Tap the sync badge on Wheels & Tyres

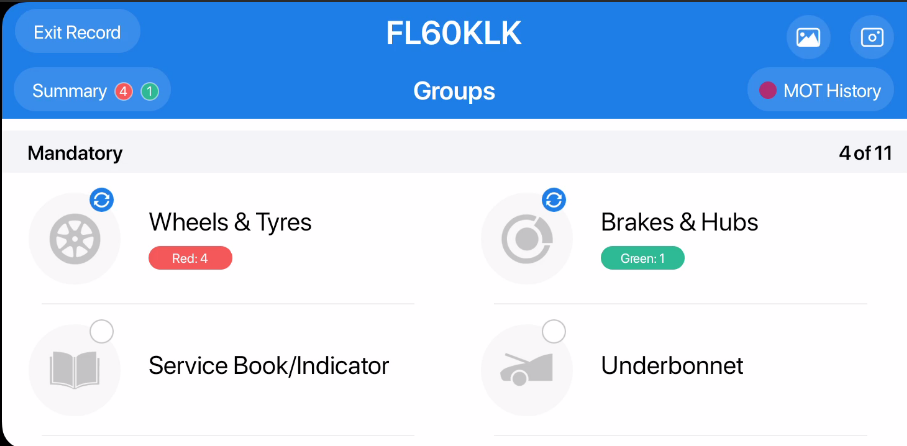pyautogui.click(x=101, y=199)
